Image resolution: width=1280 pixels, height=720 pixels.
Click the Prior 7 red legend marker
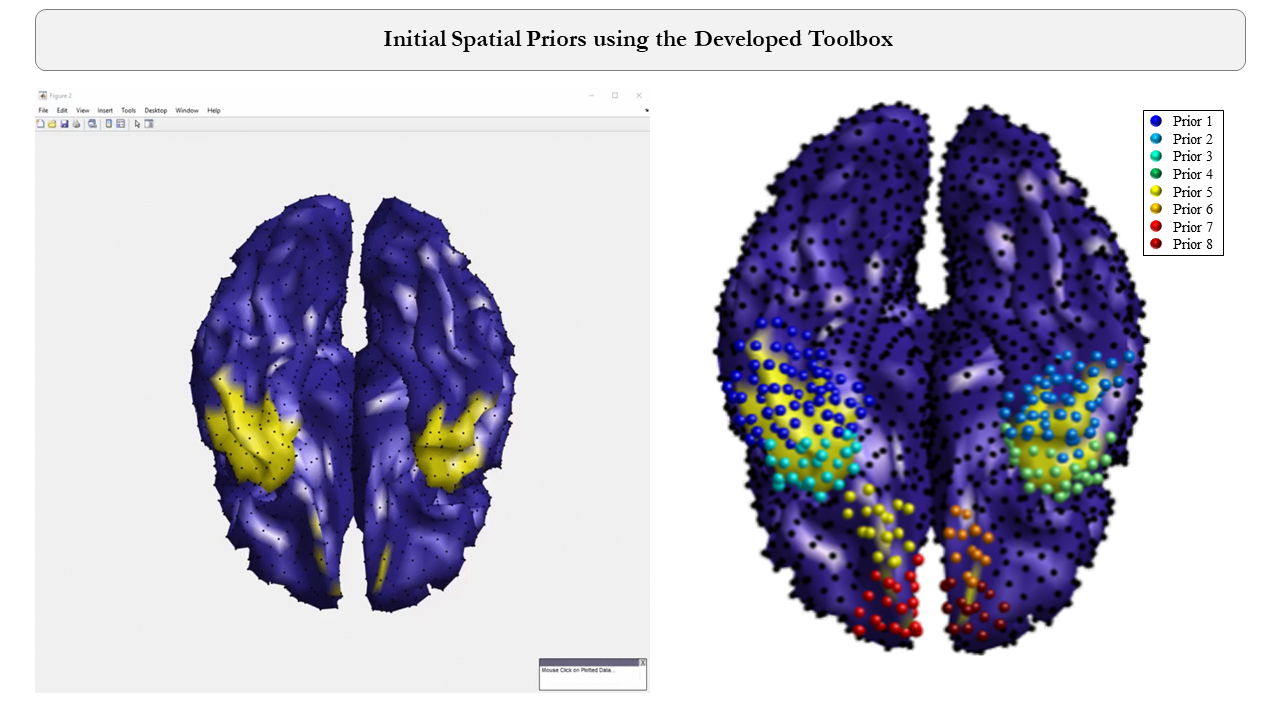1156,227
